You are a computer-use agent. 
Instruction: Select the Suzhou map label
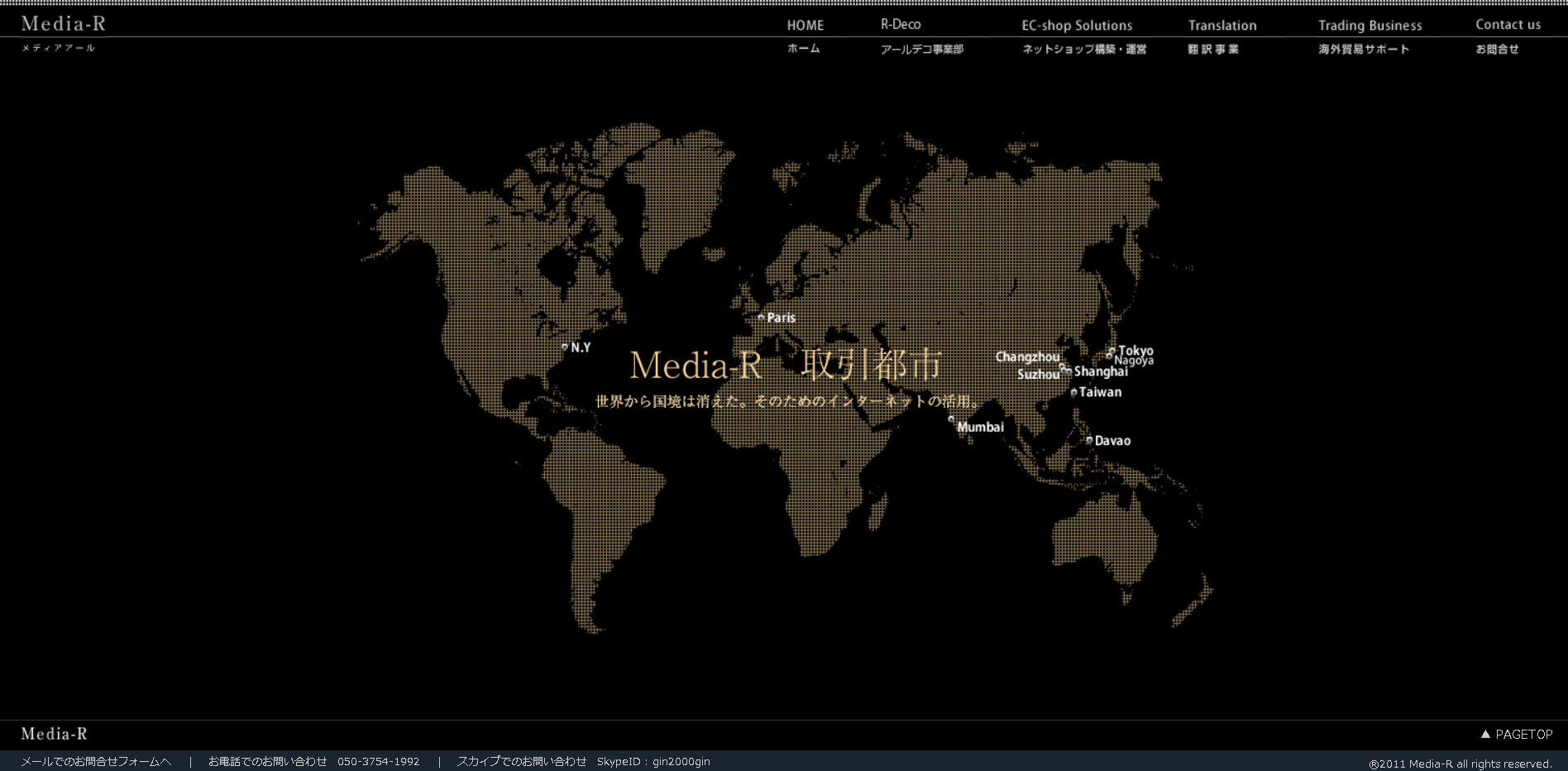click(1038, 375)
